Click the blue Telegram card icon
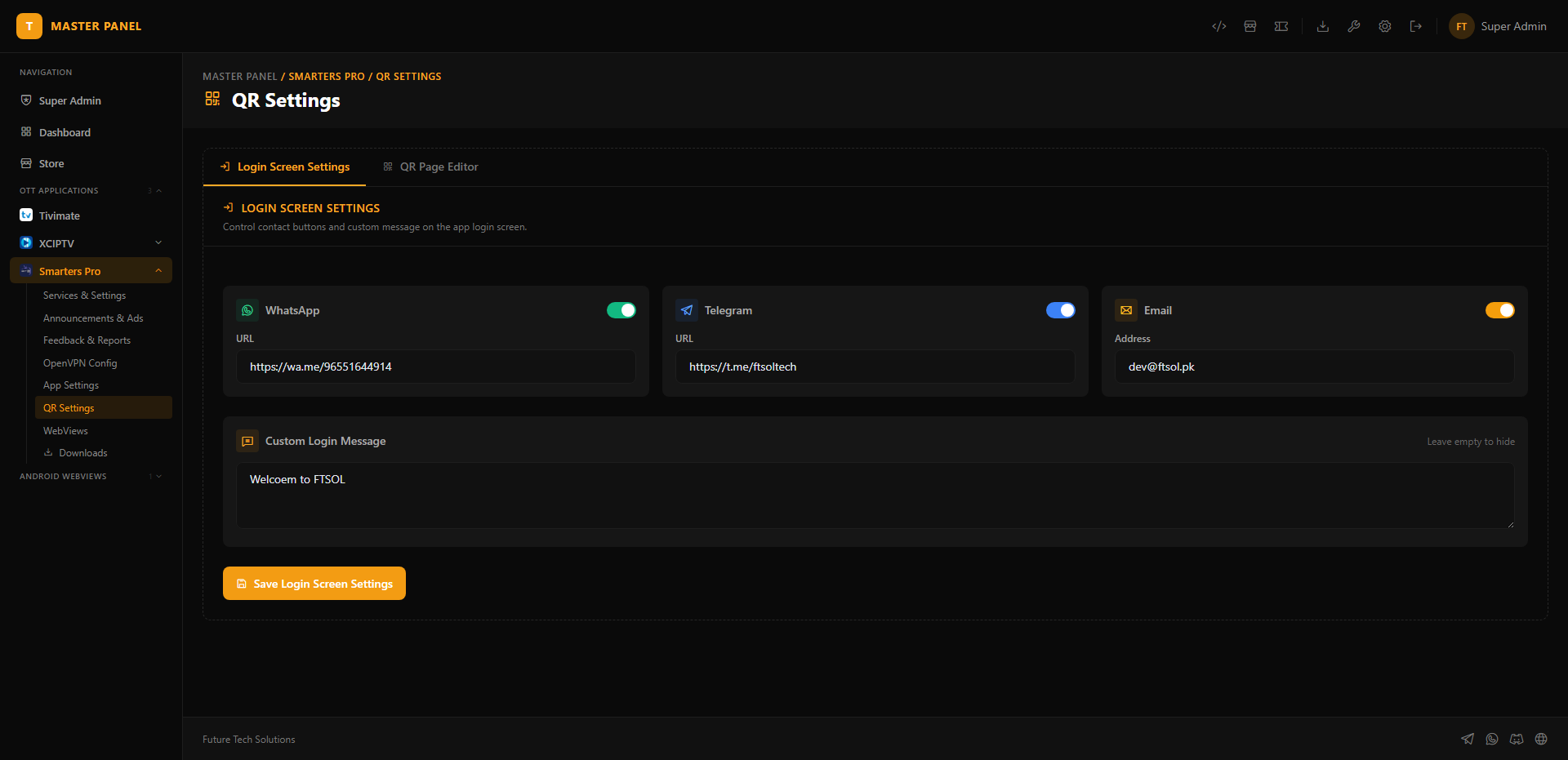 pyautogui.click(x=687, y=310)
